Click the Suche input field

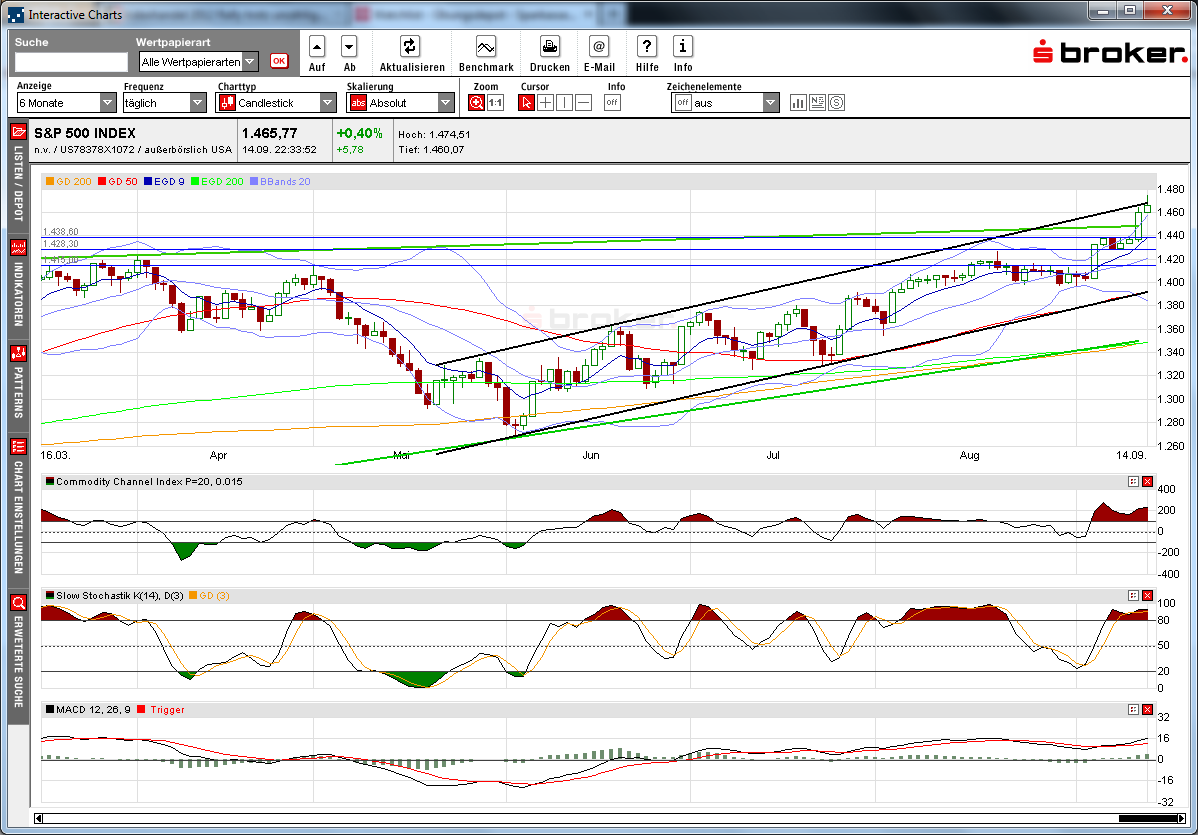click(x=71, y=62)
